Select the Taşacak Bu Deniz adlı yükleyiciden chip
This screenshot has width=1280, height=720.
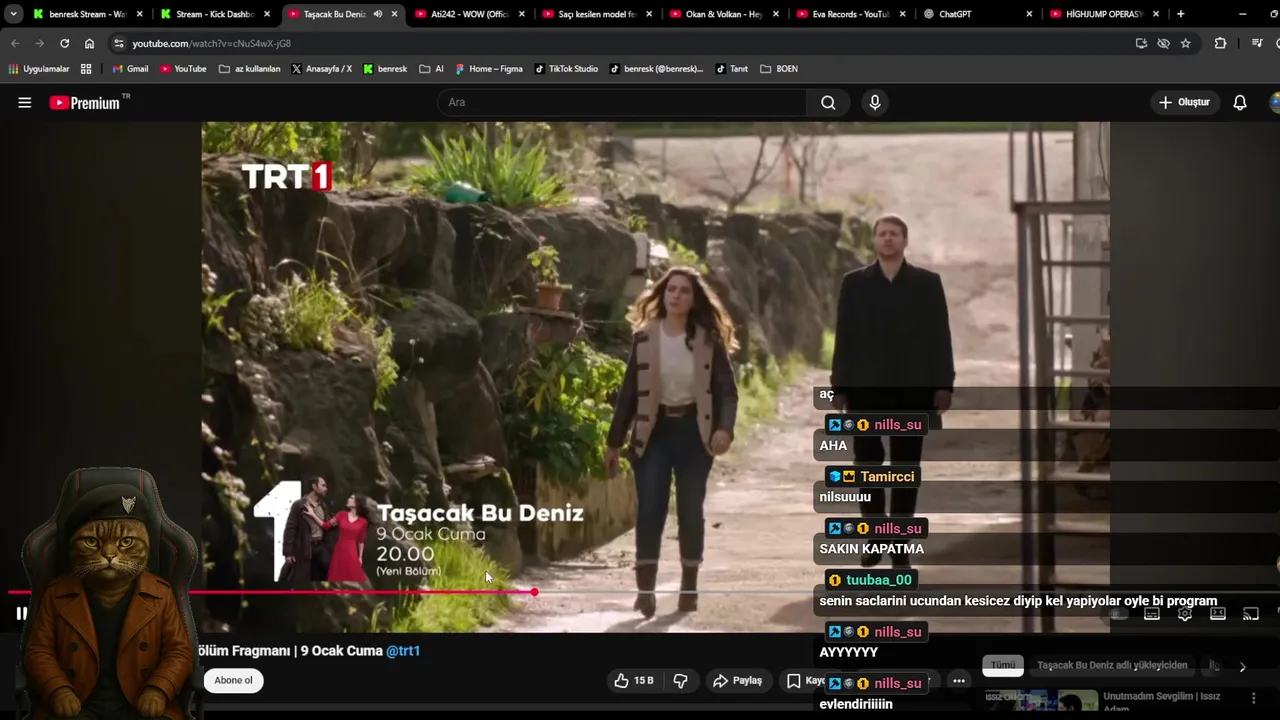pyautogui.click(x=1112, y=665)
